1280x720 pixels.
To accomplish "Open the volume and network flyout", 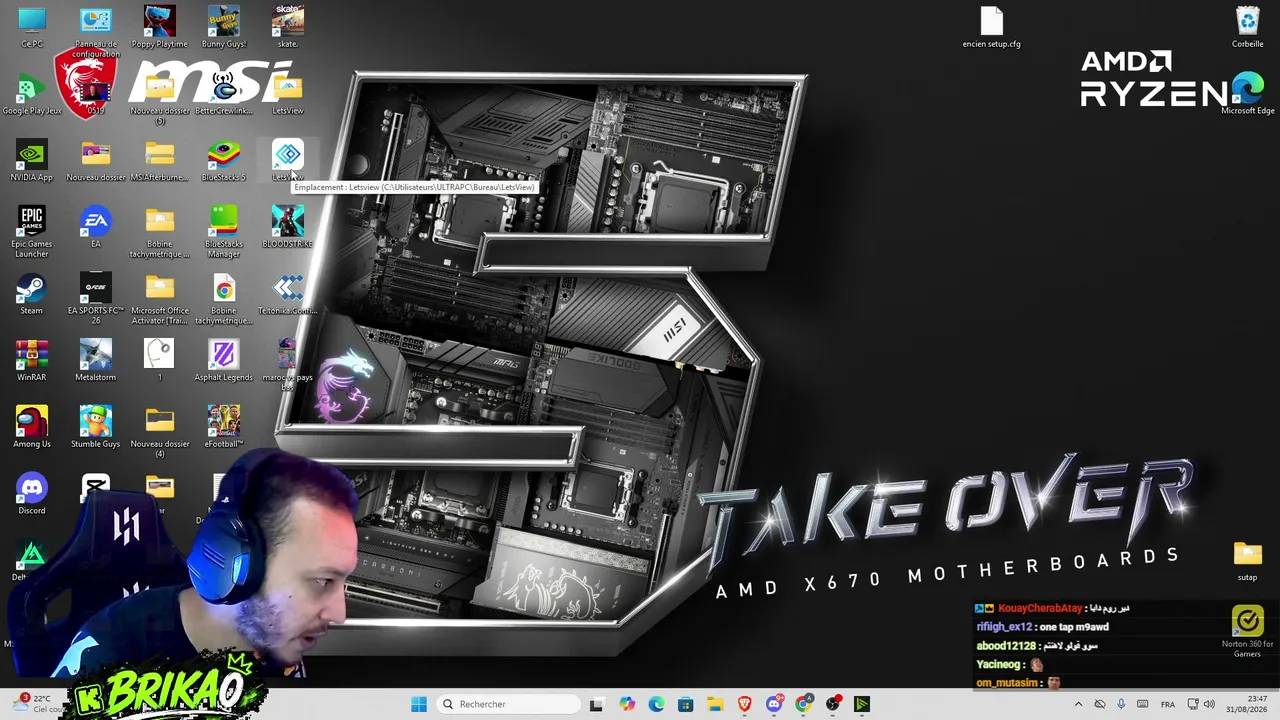I will click(x=1200, y=704).
